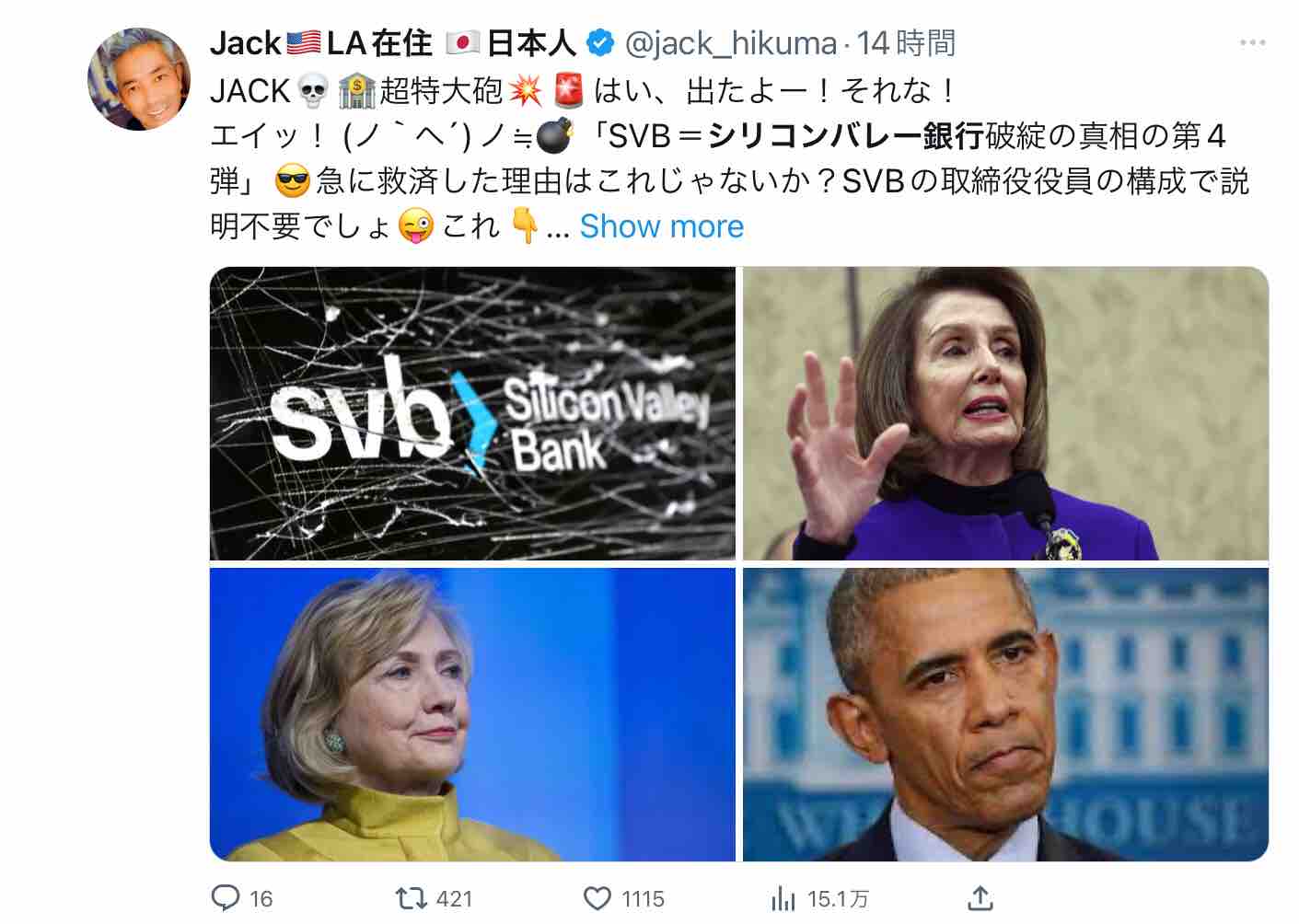Open the photo of woman in yellow jacket
Image resolution: width=1299 pixels, height=924 pixels.
[x=472, y=714]
